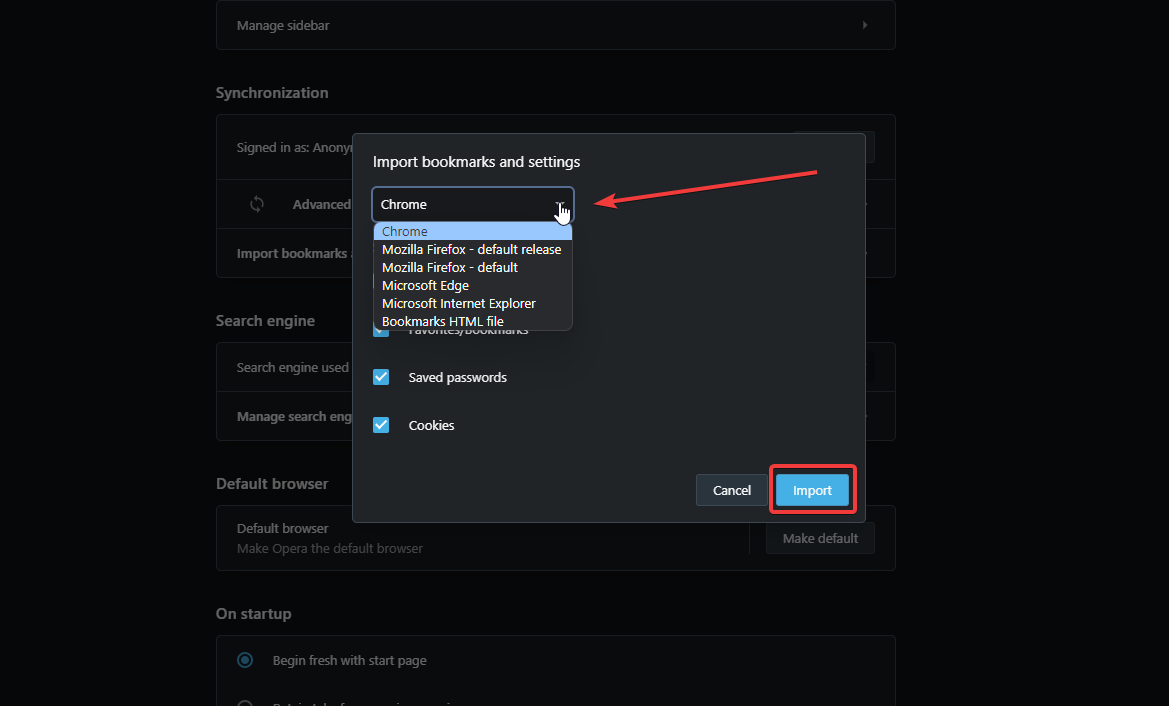
Task: Choose Mozilla Firefox - default option
Action: [x=473, y=268]
